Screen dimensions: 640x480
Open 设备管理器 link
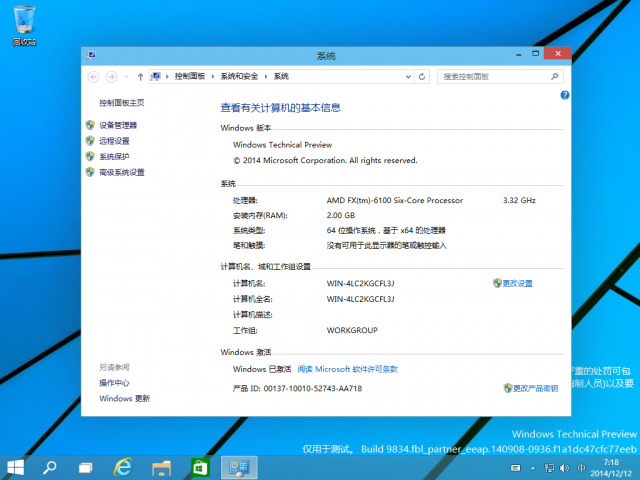coord(118,125)
